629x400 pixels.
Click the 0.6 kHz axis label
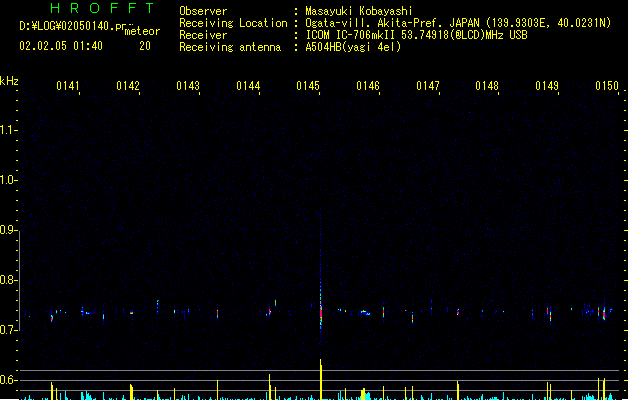(x=7, y=380)
